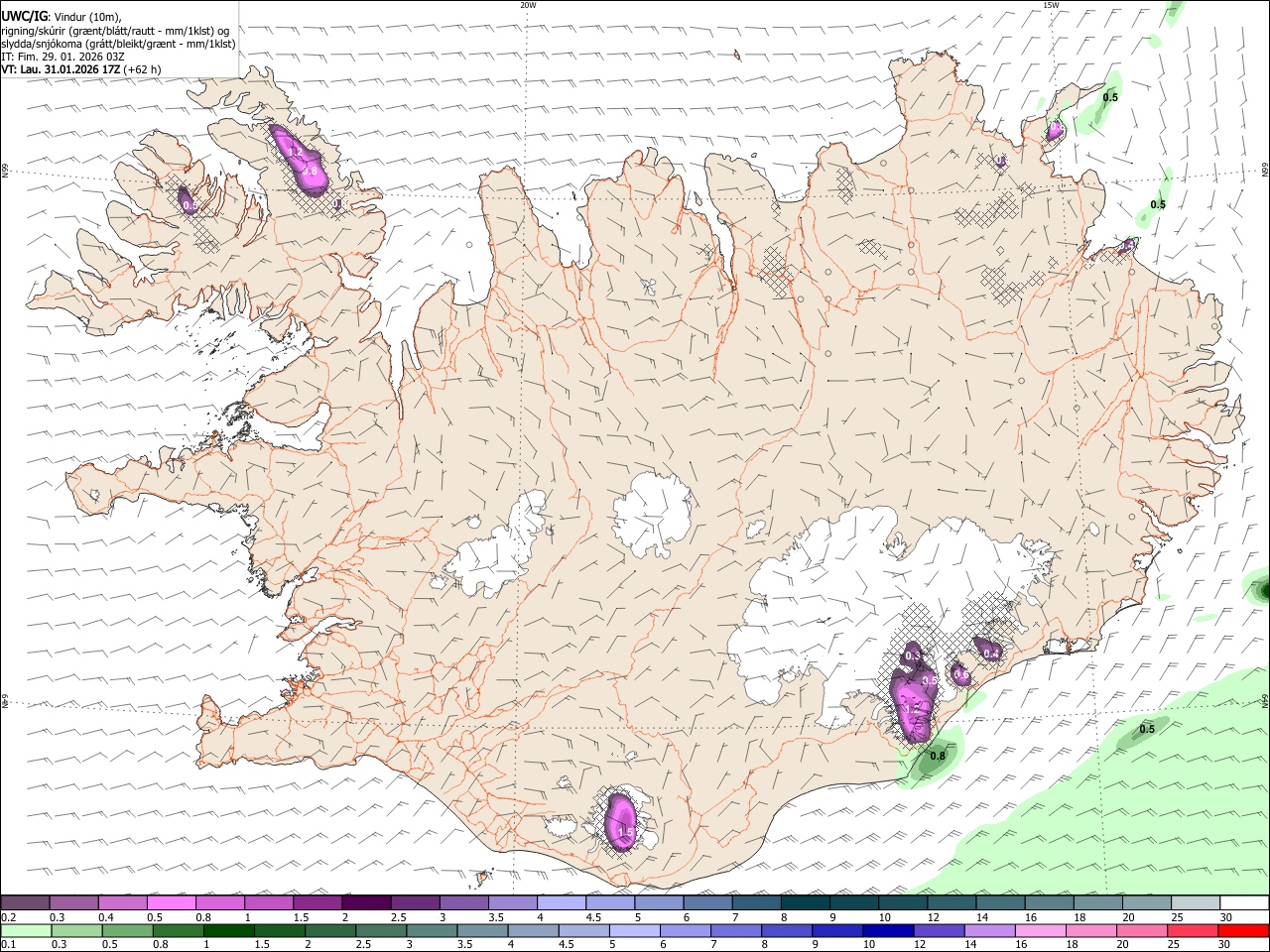The width and height of the screenshot is (1270, 952).
Task: Click the '0.2' label starting the snow legend
Action: point(8,917)
